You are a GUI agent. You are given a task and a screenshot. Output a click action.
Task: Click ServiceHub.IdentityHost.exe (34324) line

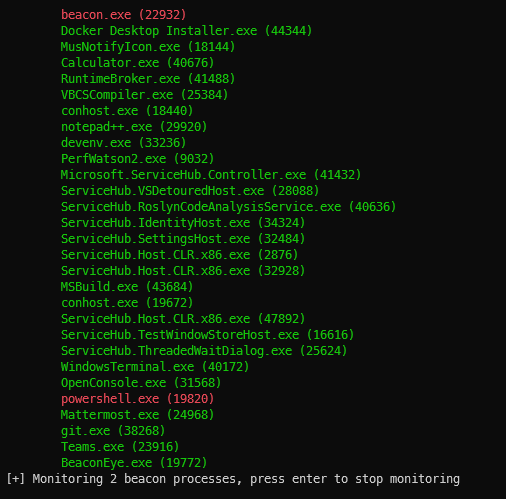click(183, 223)
